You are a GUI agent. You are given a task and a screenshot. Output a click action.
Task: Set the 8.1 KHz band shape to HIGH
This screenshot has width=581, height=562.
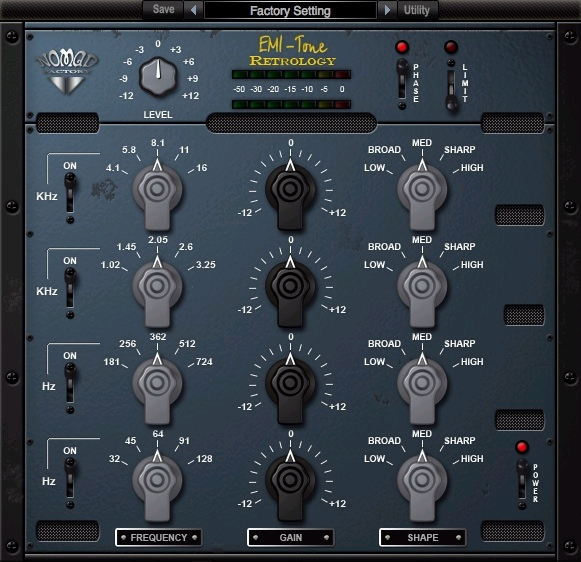click(472, 168)
